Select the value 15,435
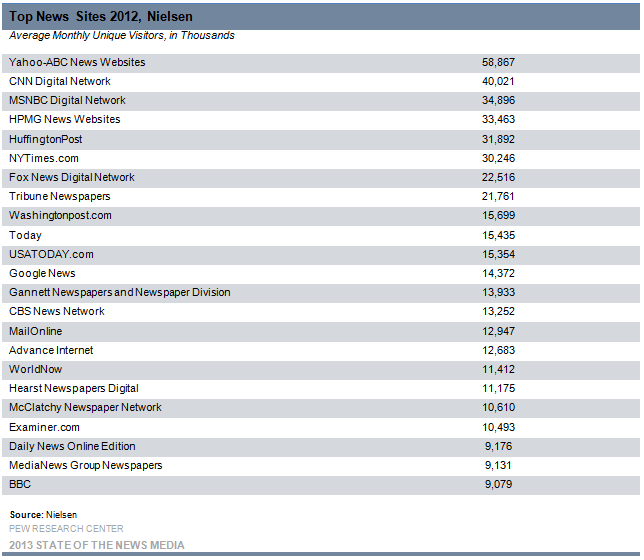 tap(498, 235)
